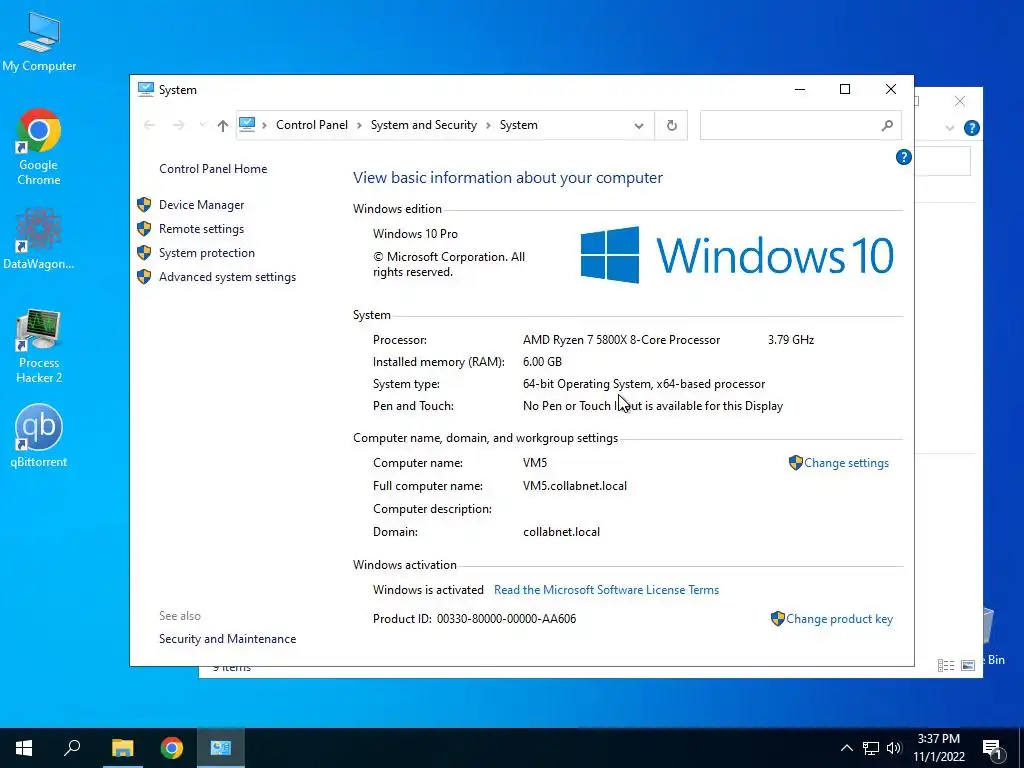Open the DataWagon desktop shortcut

click(x=39, y=238)
